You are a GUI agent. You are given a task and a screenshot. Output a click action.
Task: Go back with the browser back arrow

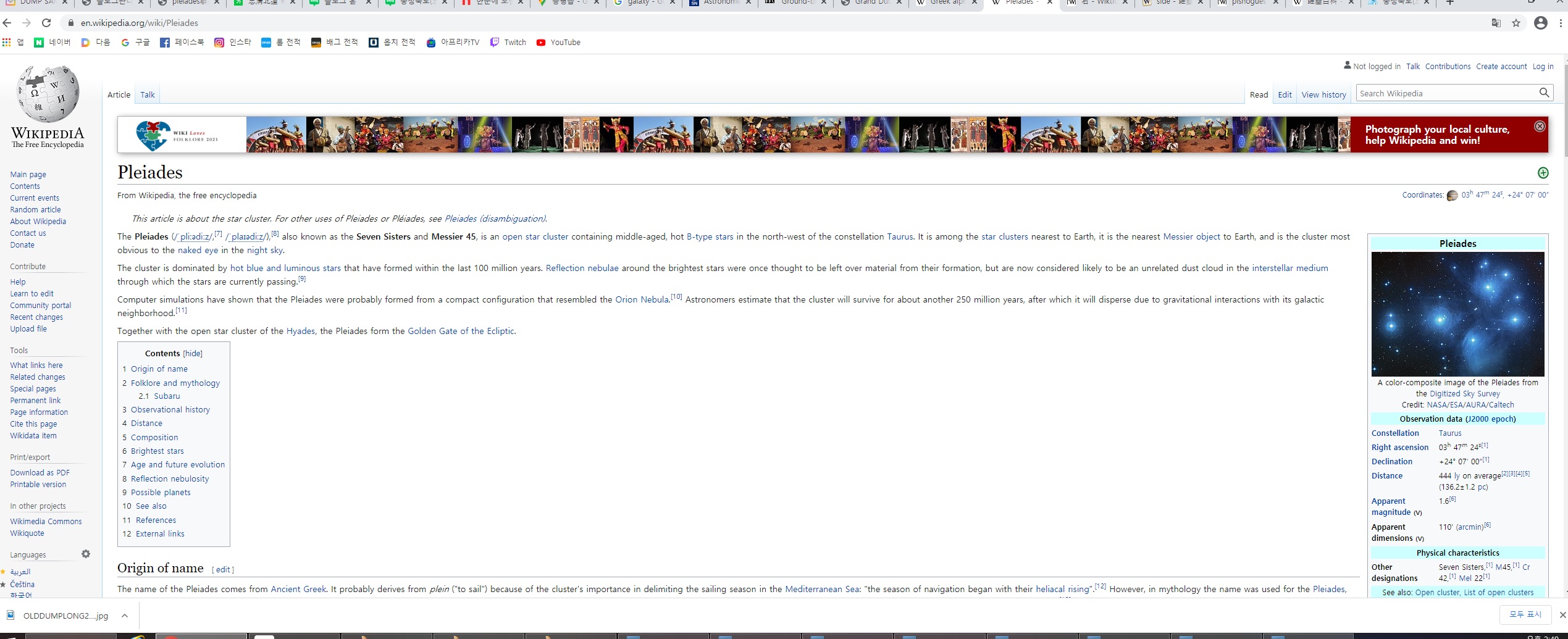point(7,23)
